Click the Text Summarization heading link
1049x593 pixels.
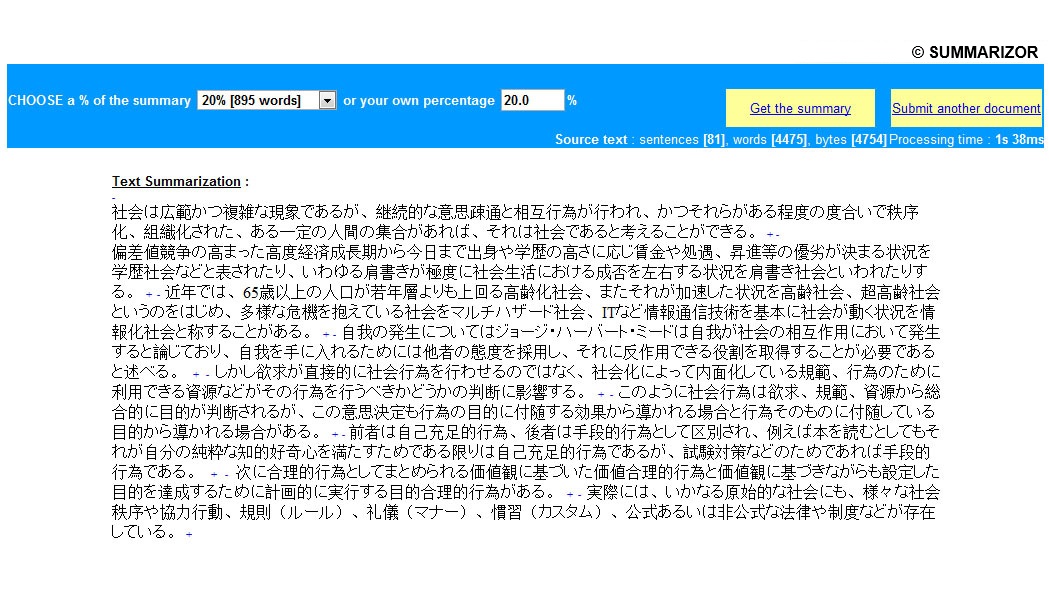pos(176,181)
